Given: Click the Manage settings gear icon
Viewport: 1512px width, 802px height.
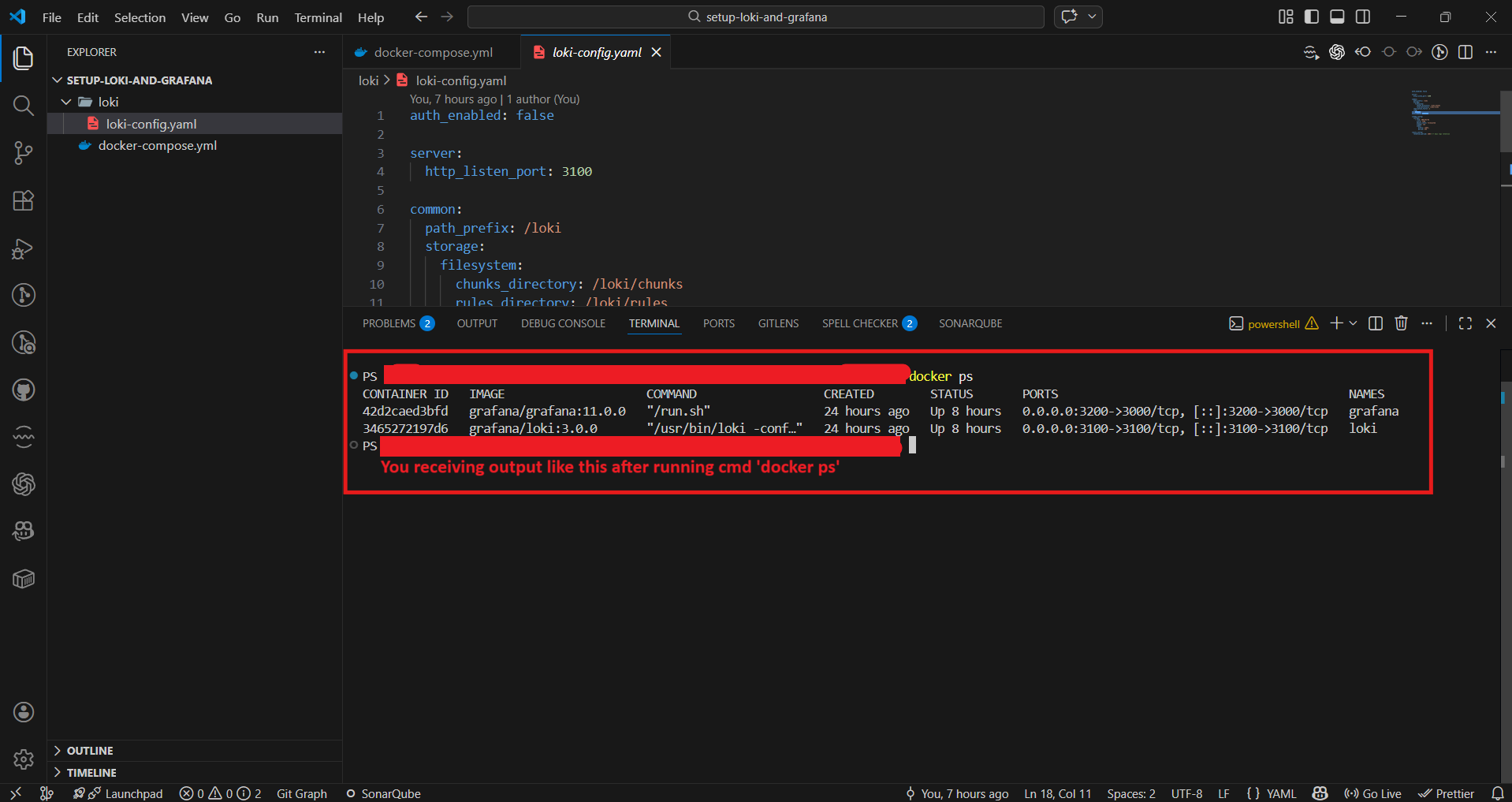Looking at the screenshot, I should coord(24,759).
